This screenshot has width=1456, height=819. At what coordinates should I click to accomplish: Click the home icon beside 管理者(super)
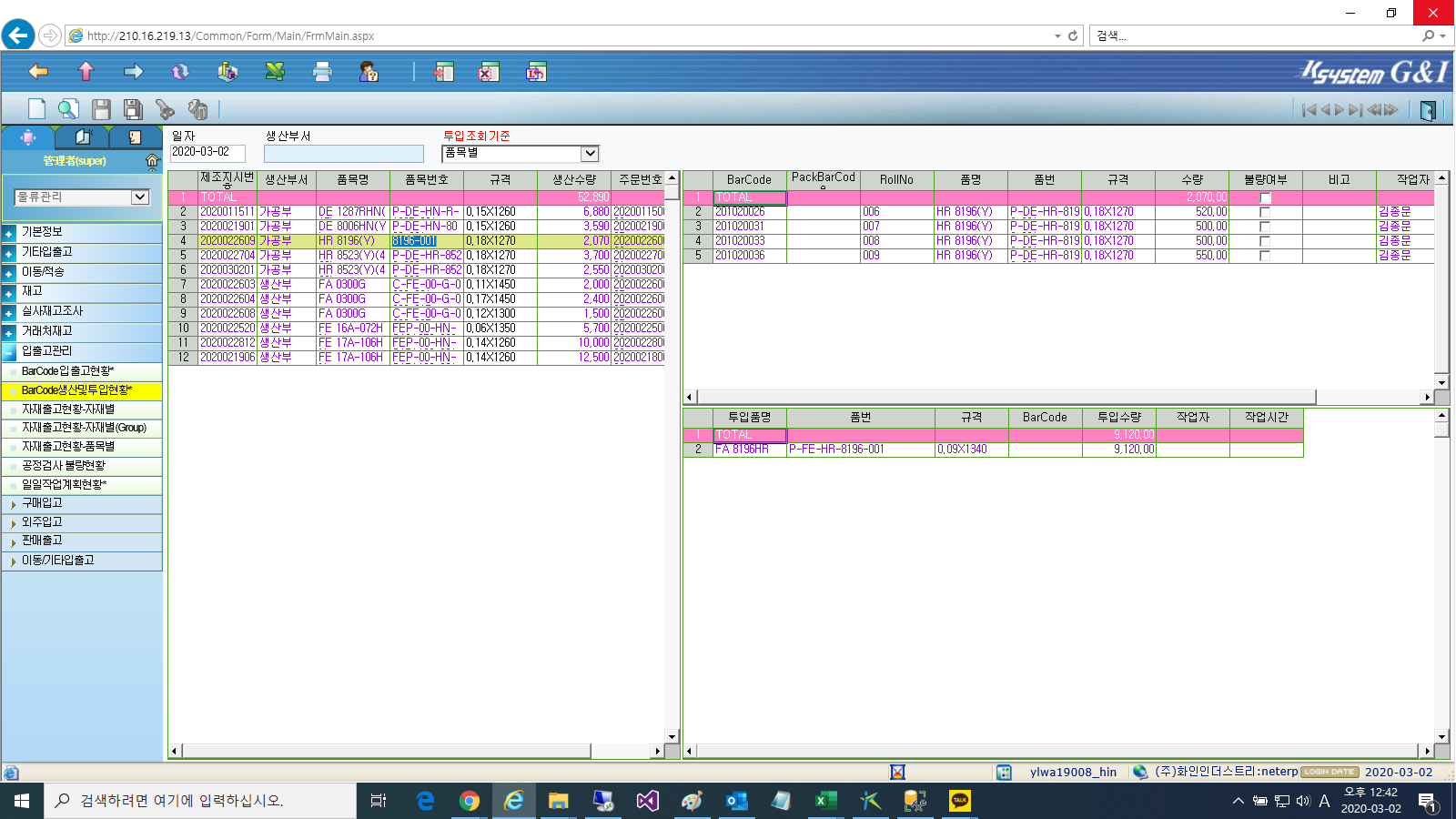(x=153, y=161)
